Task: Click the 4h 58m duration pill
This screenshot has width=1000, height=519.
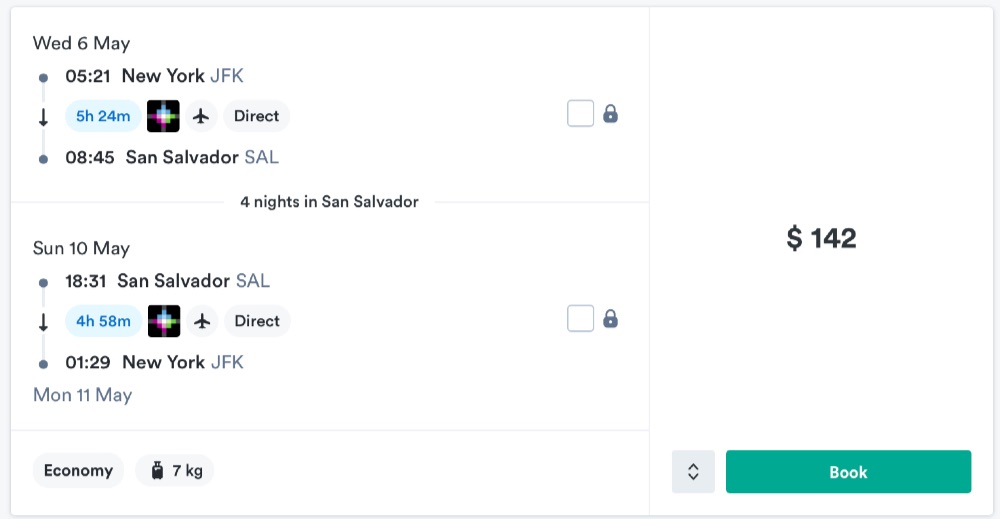Action: coord(104,321)
